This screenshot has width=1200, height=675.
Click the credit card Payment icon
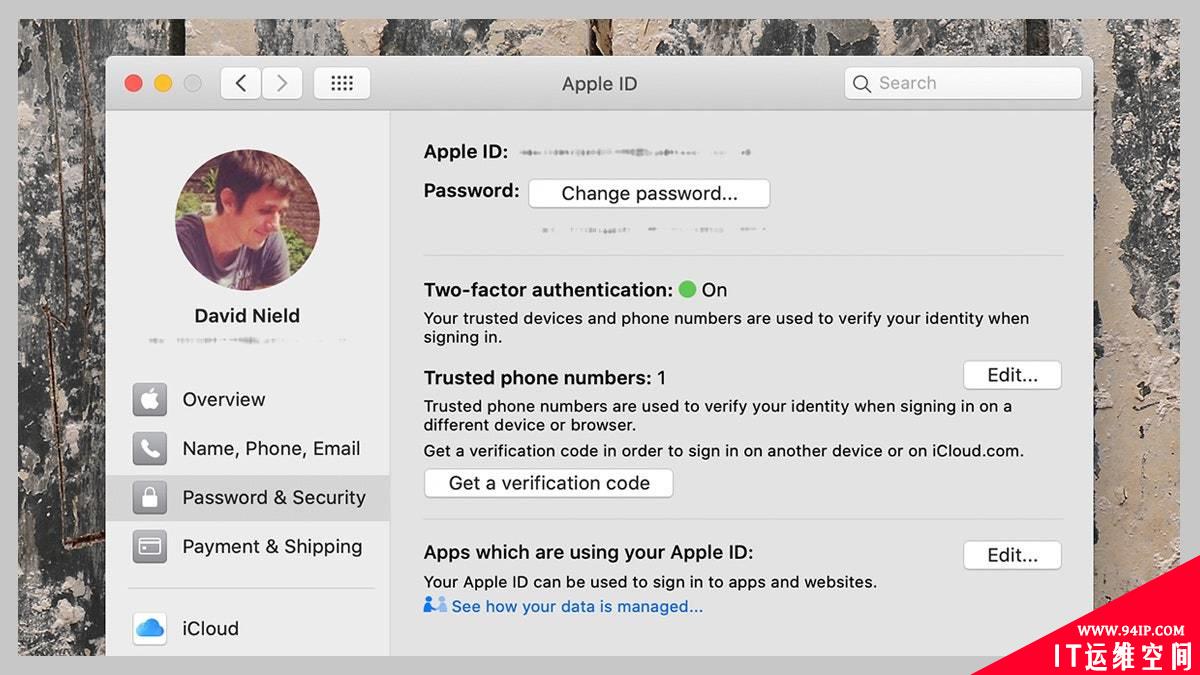coord(150,546)
